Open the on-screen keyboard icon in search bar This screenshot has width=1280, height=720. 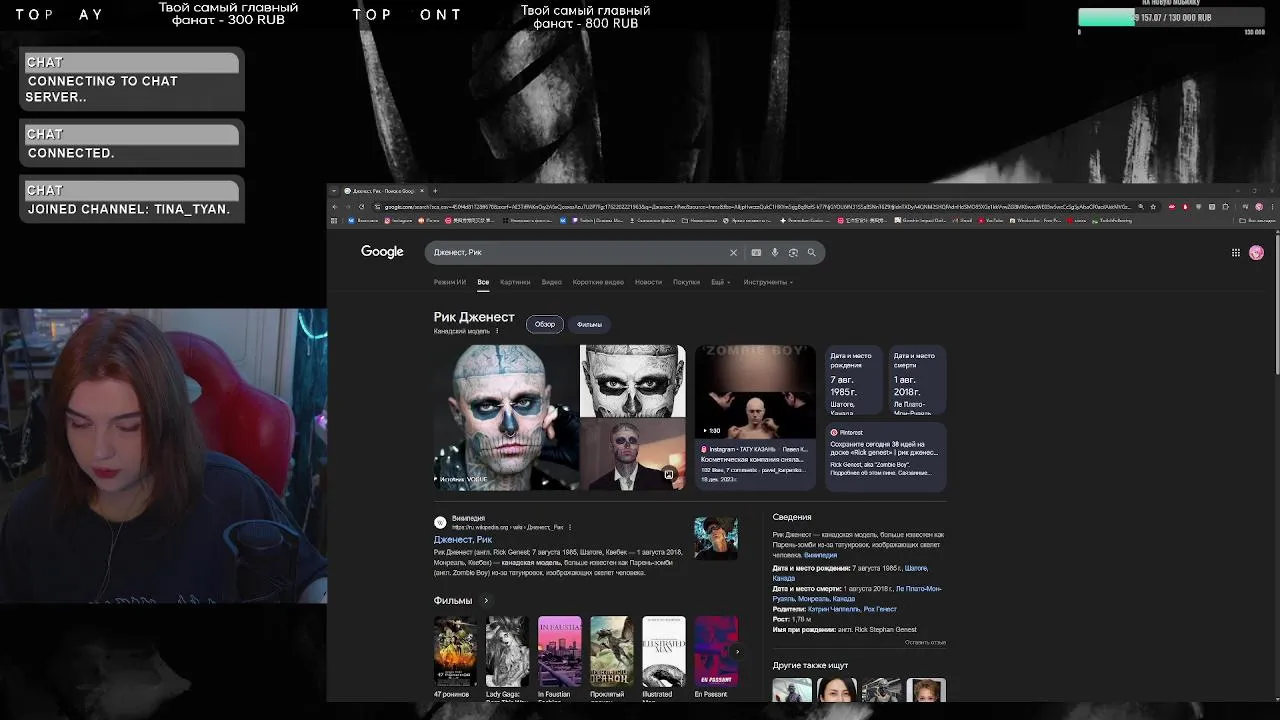756,253
